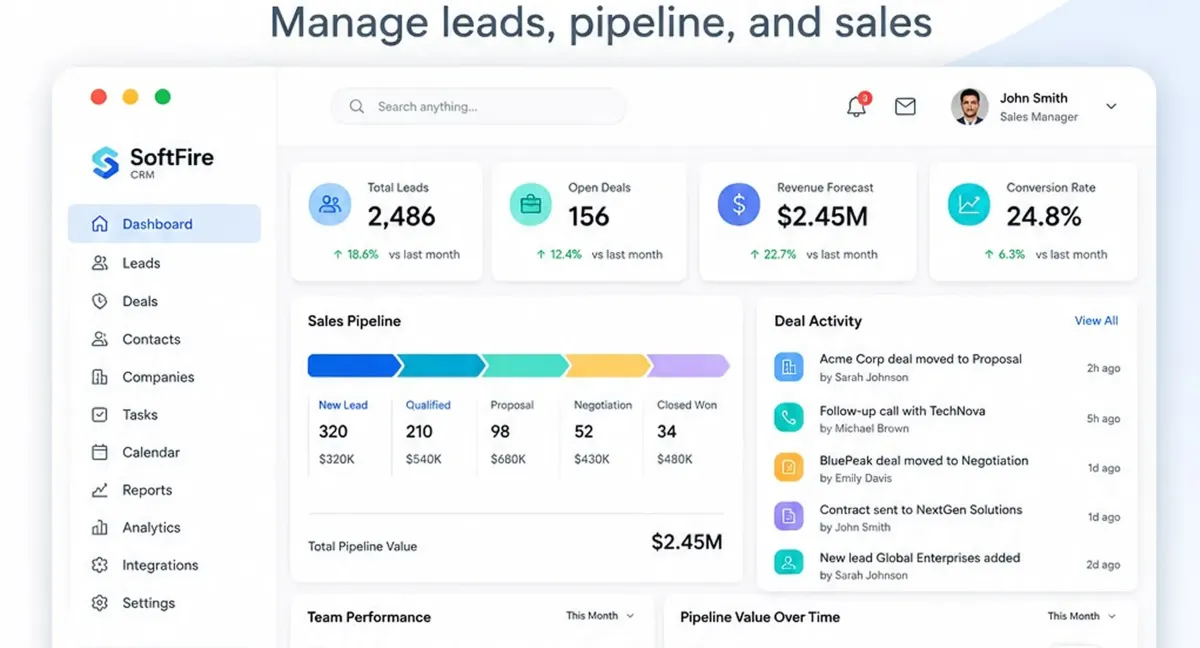Click the magnifier icon in search bar
Image resolution: width=1200 pixels, height=648 pixels.
[356, 106]
